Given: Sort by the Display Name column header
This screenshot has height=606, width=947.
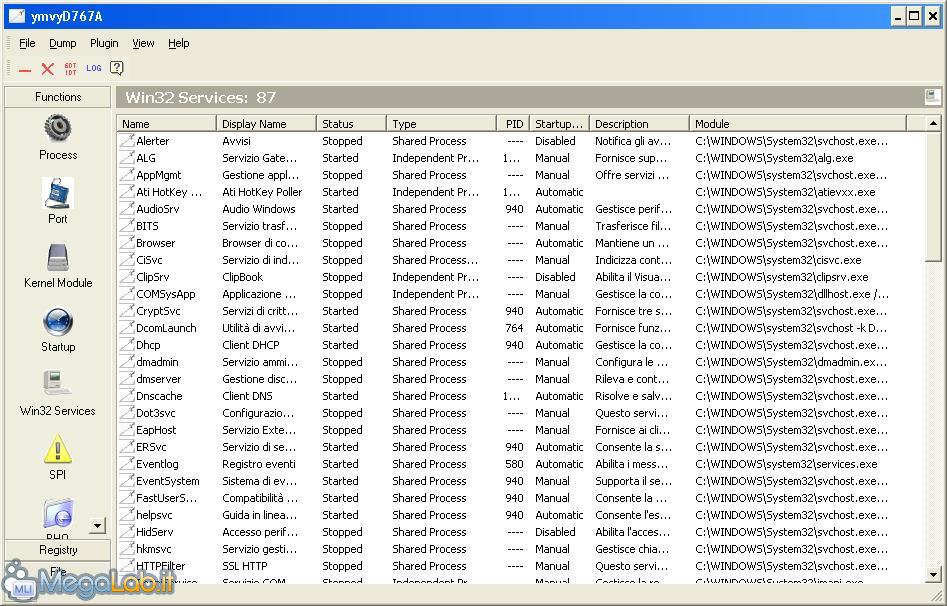Looking at the screenshot, I should (266, 123).
